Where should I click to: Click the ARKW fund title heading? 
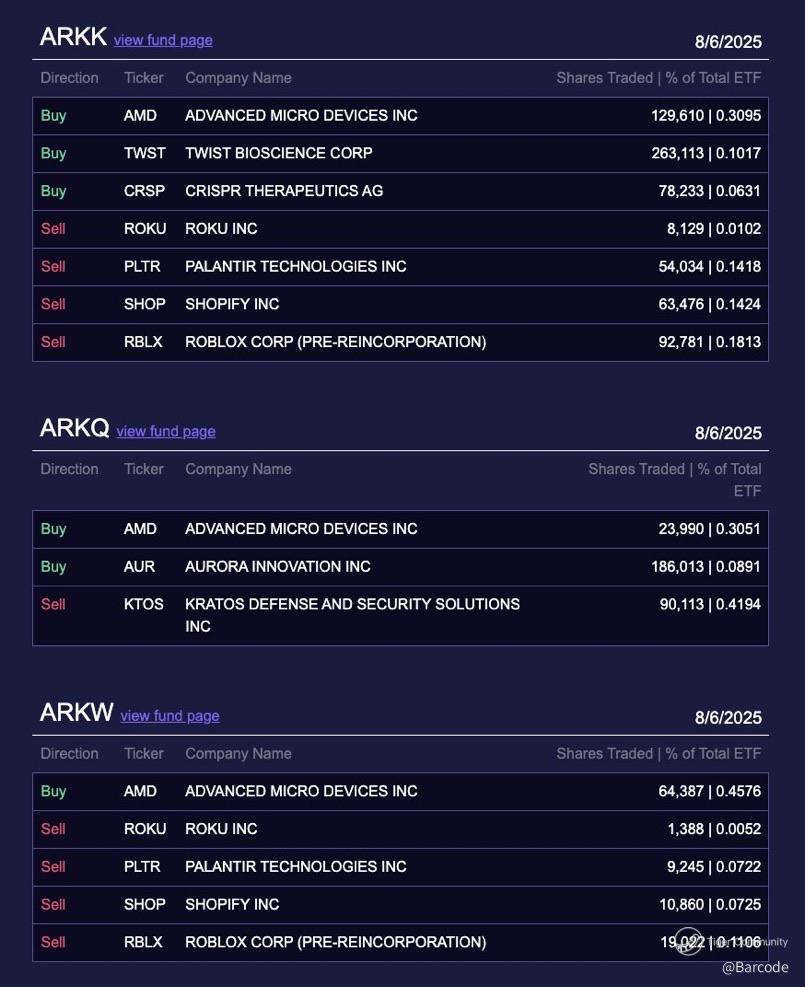pos(76,713)
